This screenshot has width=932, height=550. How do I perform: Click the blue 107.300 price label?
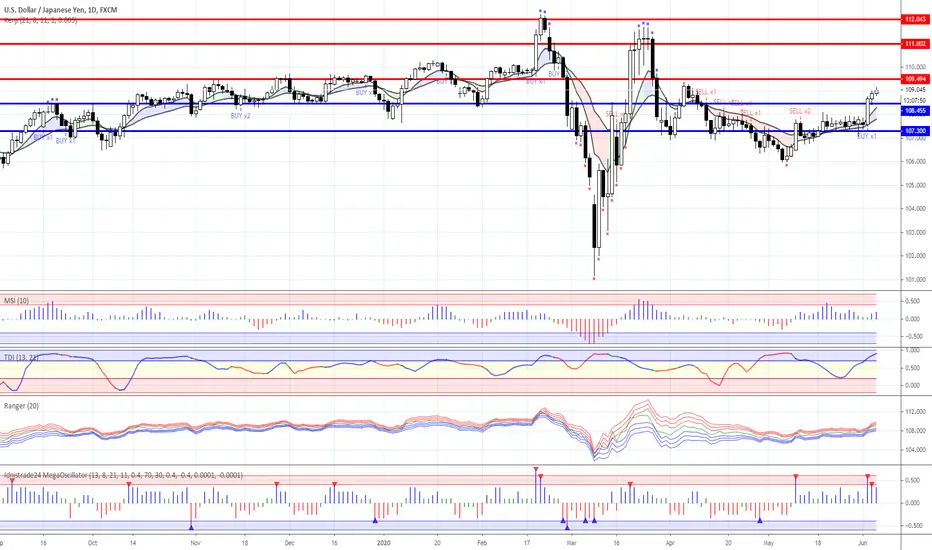(x=915, y=131)
